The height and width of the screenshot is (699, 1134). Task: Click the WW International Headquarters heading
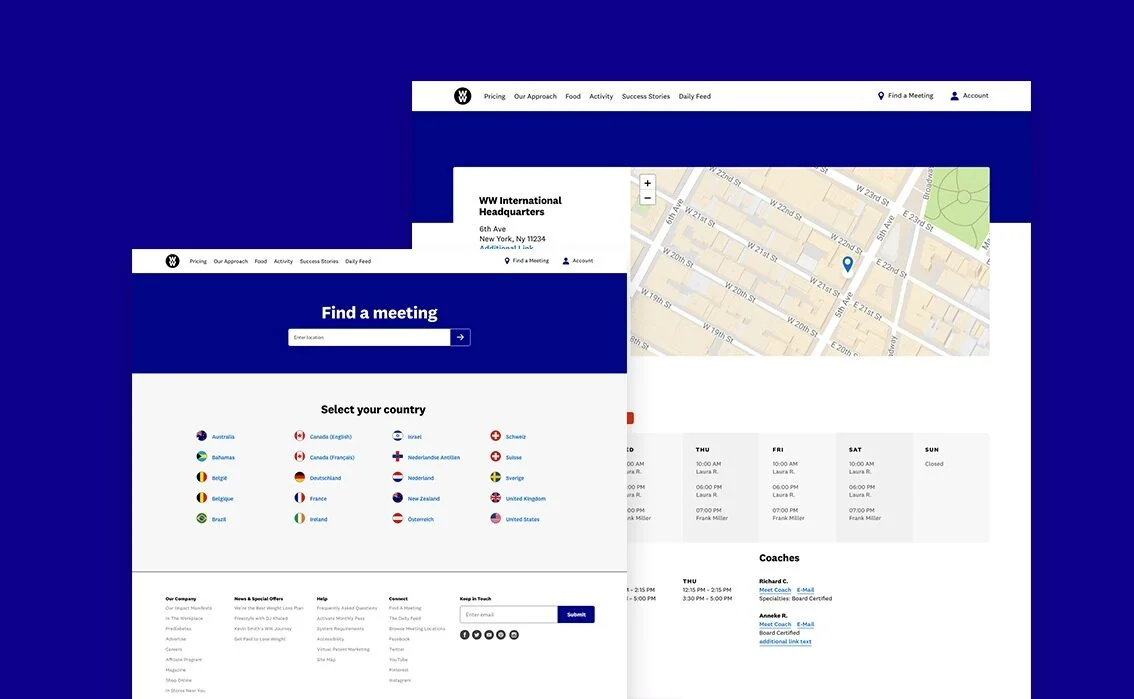(520, 206)
